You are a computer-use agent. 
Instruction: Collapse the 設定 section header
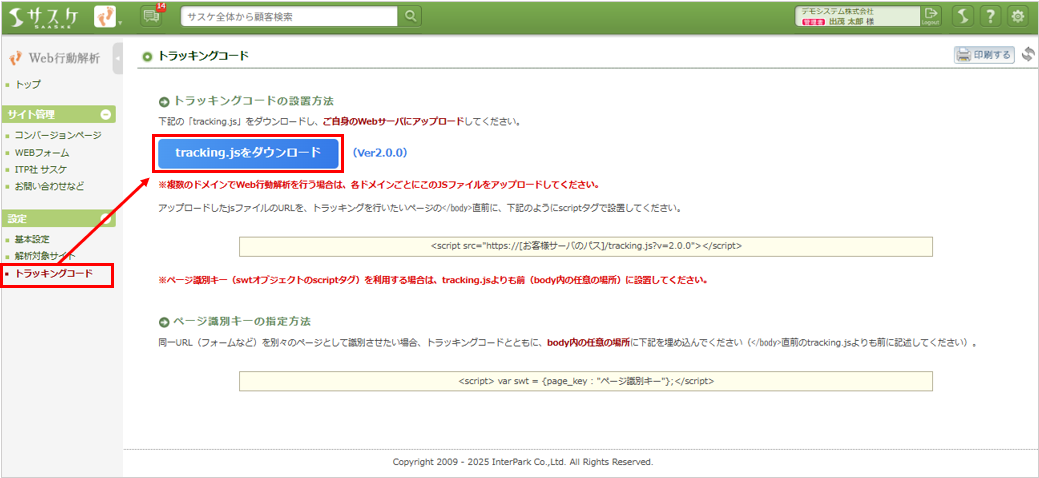coord(58,218)
